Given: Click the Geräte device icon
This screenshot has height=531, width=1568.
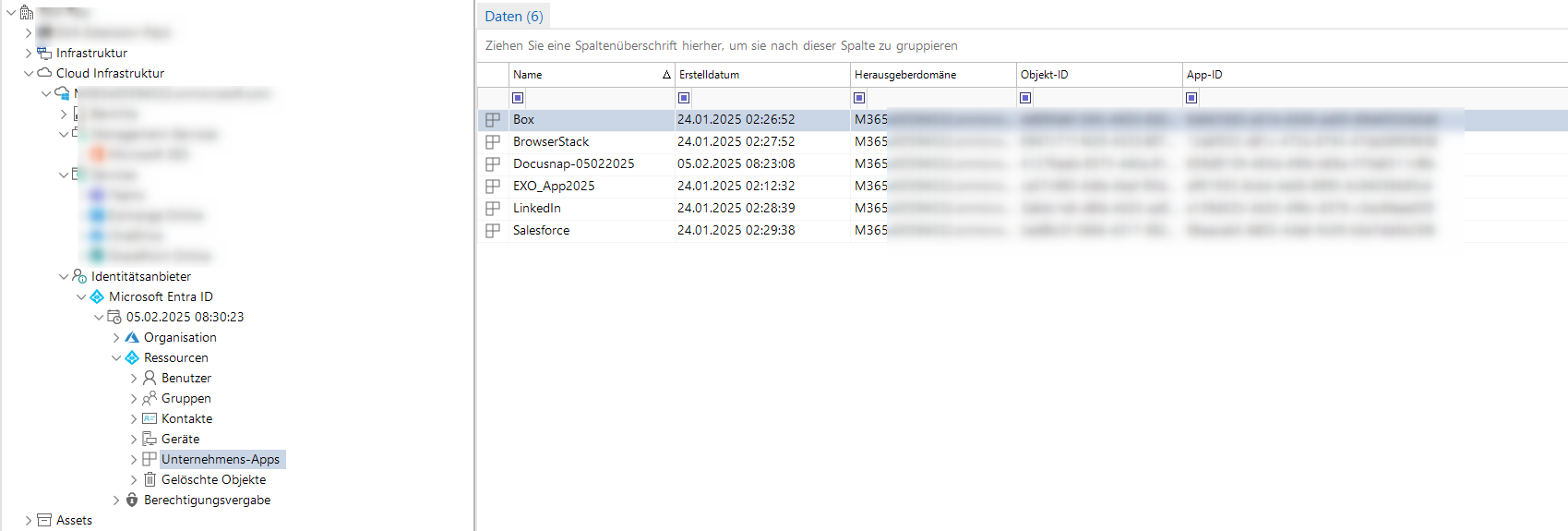Looking at the screenshot, I should tap(150, 439).
